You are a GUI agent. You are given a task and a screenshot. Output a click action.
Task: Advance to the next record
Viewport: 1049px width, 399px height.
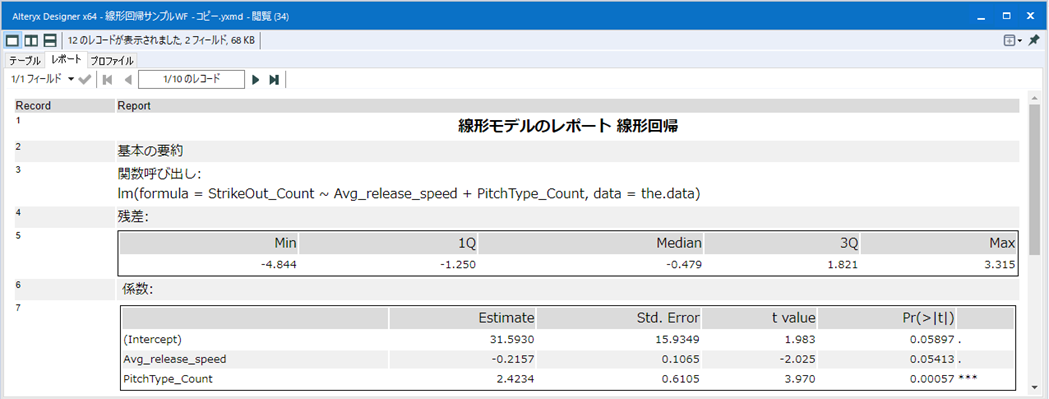tap(255, 80)
